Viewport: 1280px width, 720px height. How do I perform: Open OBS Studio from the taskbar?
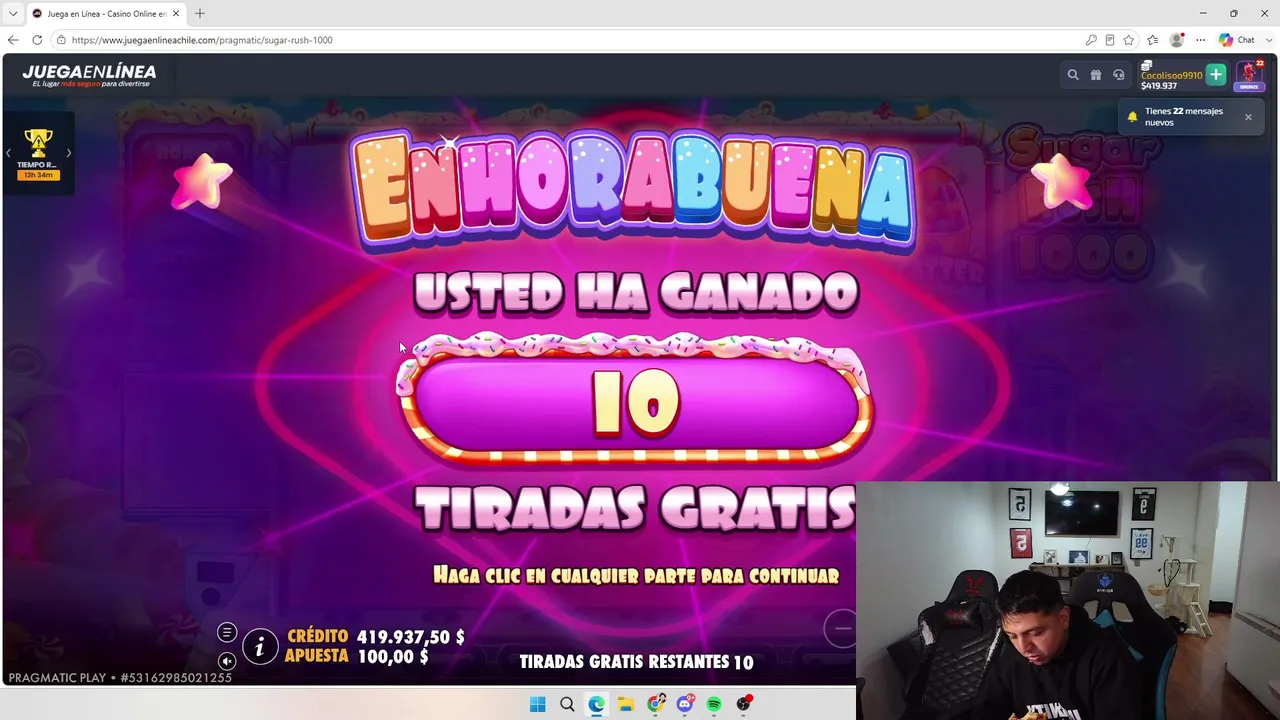click(x=743, y=704)
